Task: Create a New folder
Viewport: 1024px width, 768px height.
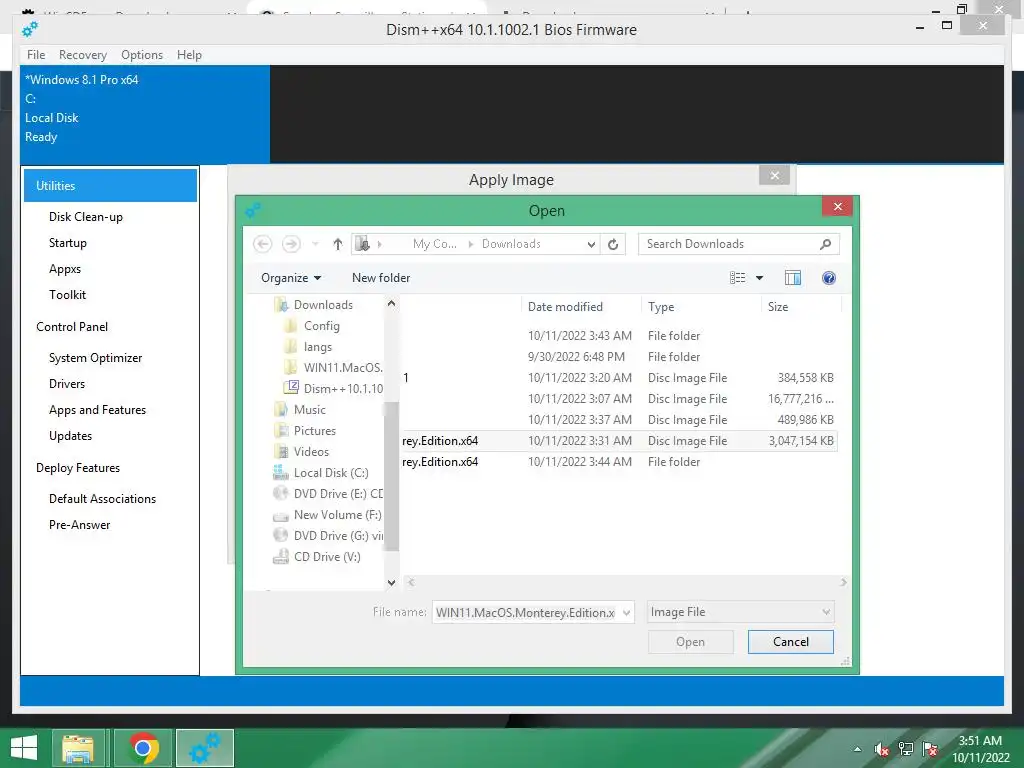Action: pos(381,278)
